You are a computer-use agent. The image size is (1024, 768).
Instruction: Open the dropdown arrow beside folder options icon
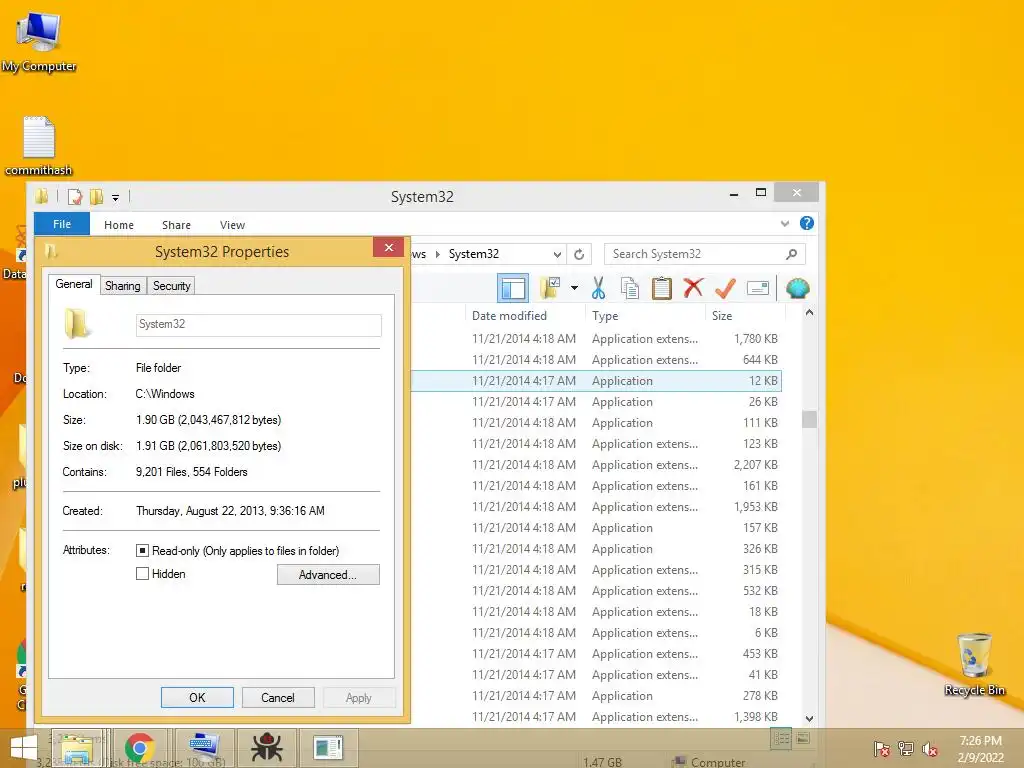574,287
